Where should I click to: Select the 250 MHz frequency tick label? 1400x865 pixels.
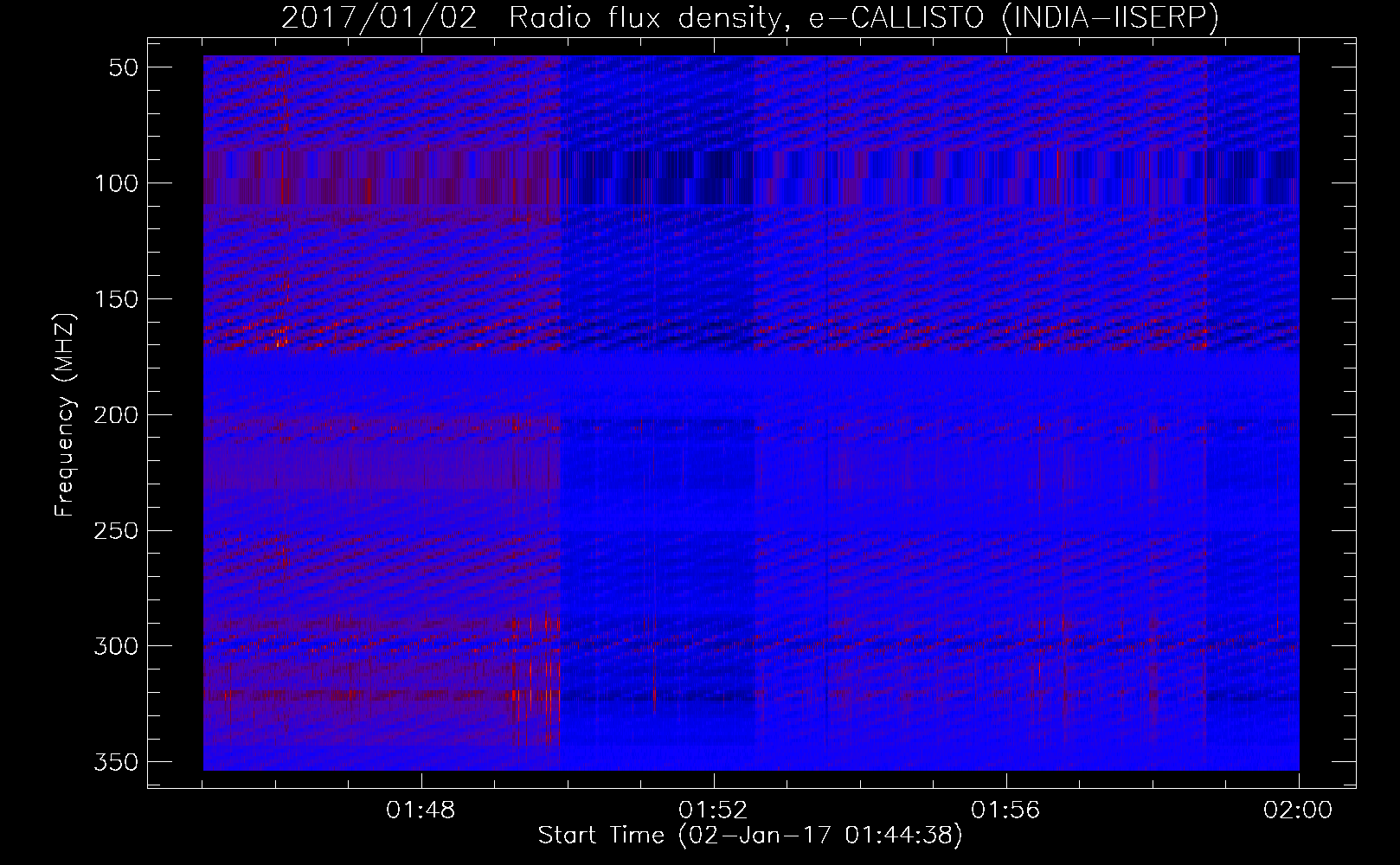coord(117,530)
